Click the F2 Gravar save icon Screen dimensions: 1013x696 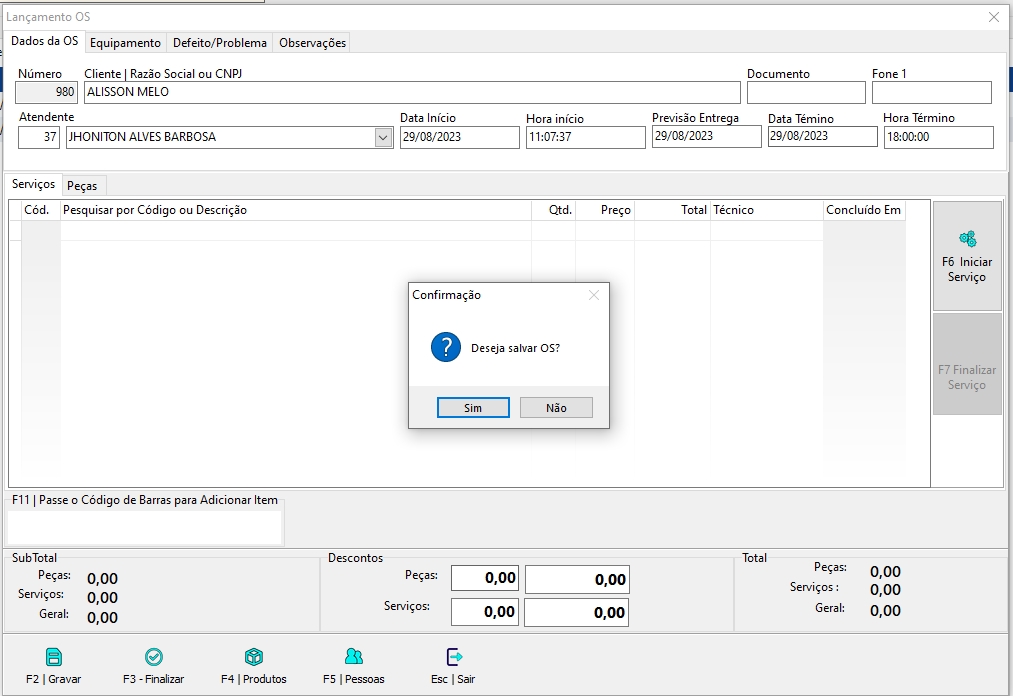(54, 657)
